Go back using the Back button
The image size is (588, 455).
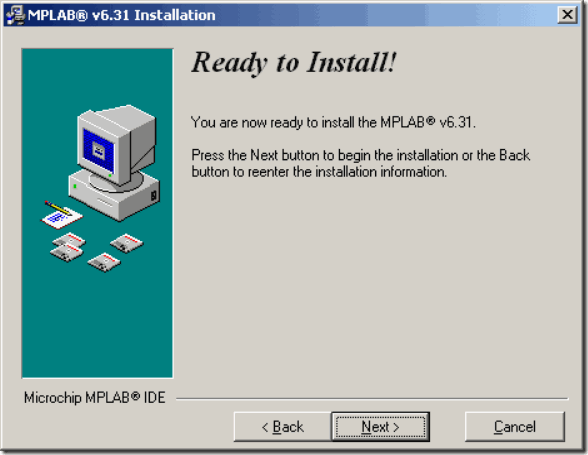(x=282, y=426)
